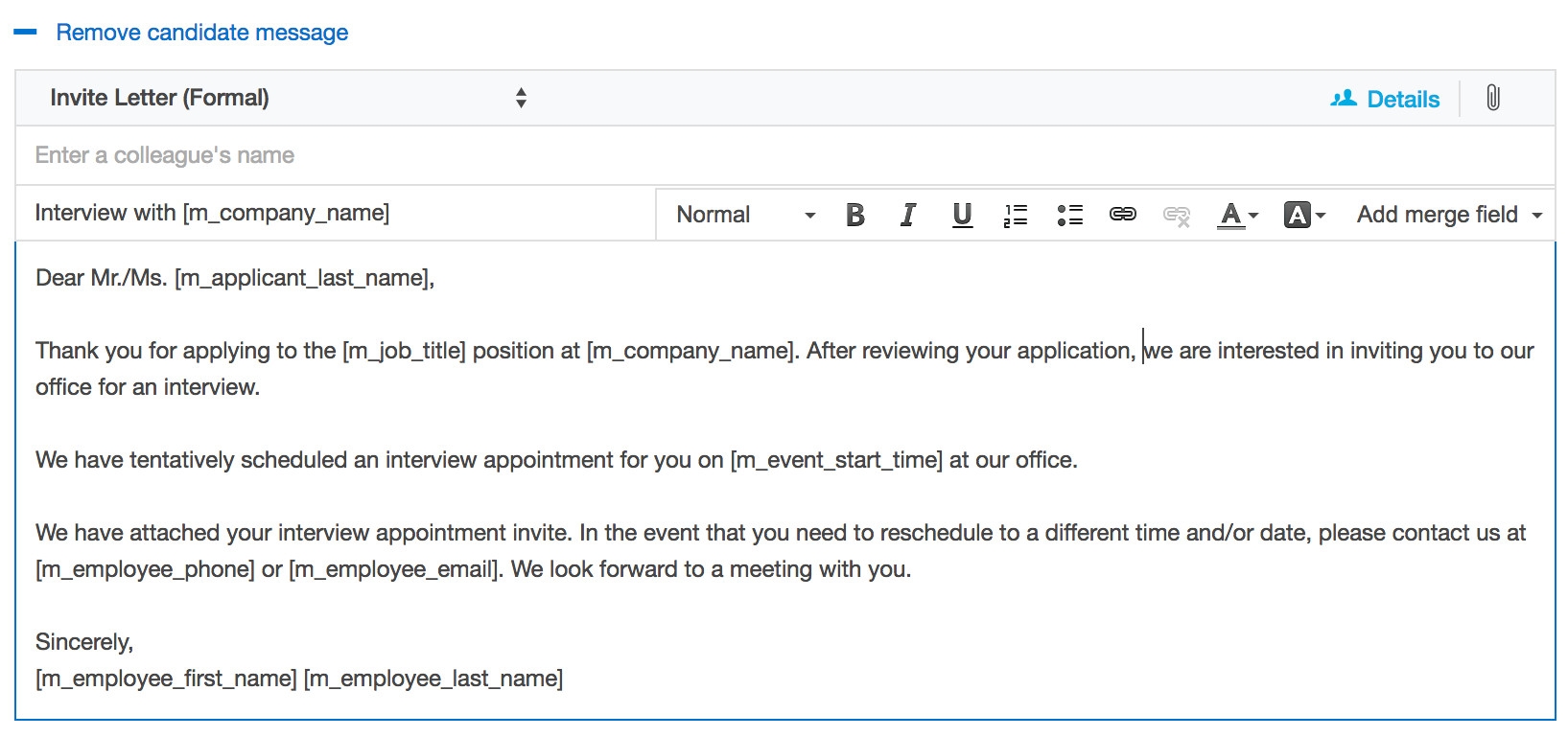Remove link from text
1568x737 pixels.
coord(1177,216)
